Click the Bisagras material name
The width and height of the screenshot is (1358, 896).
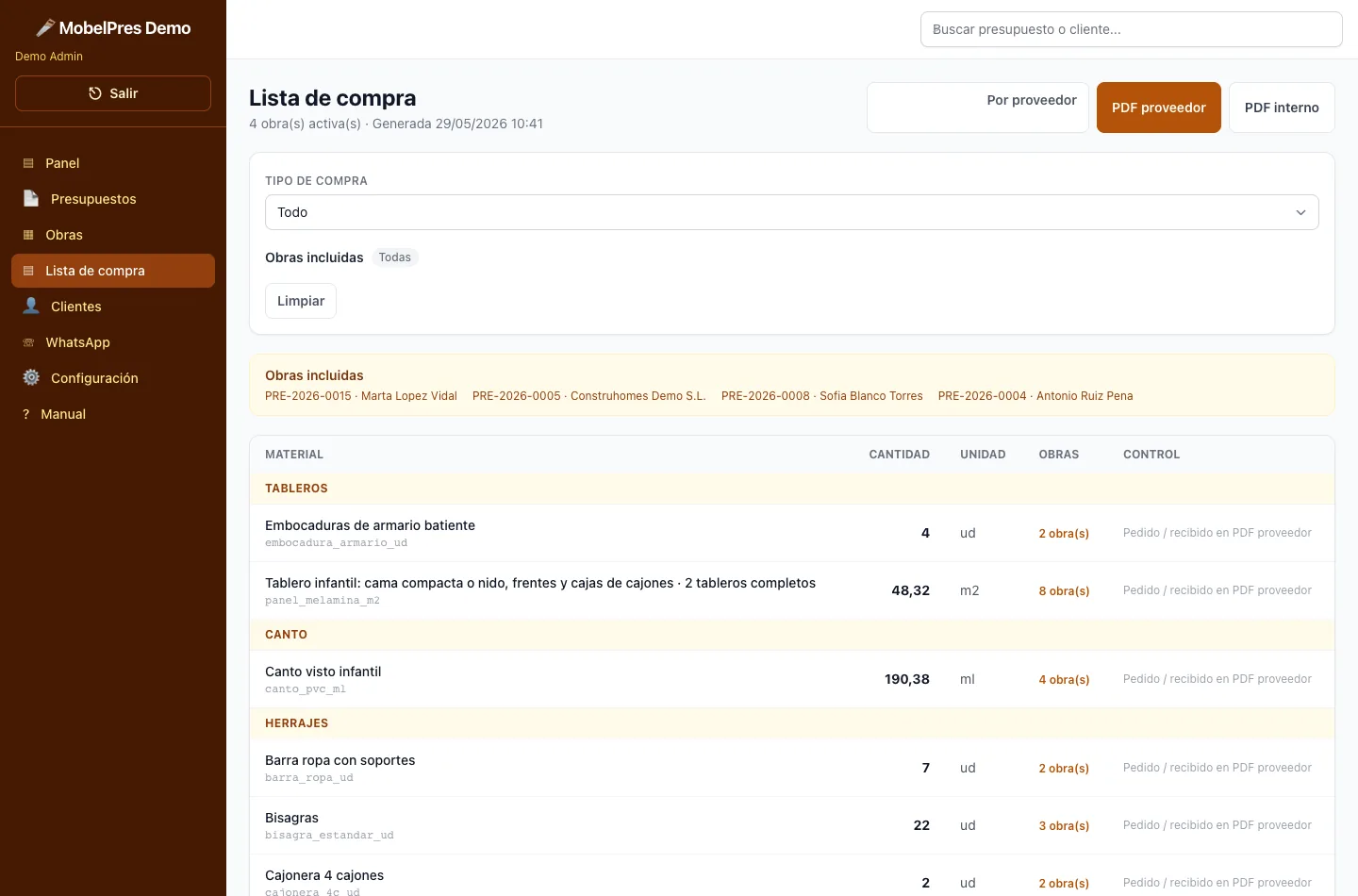coord(291,818)
